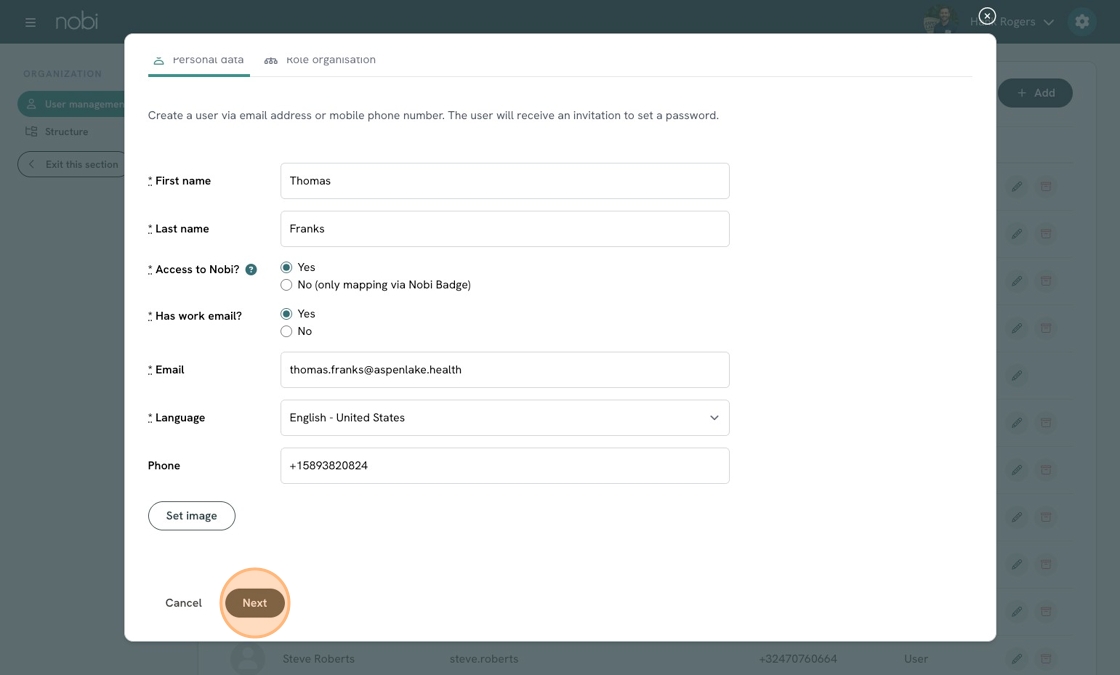The image size is (1120, 675).
Task: Click the user profile avatar
Action: [x=939, y=20]
